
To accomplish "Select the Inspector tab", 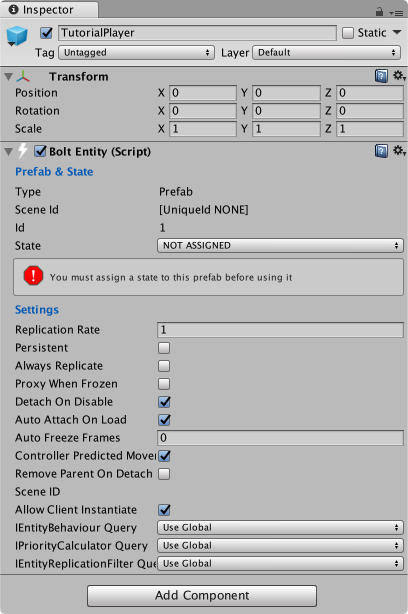I will pyautogui.click(x=49, y=10).
